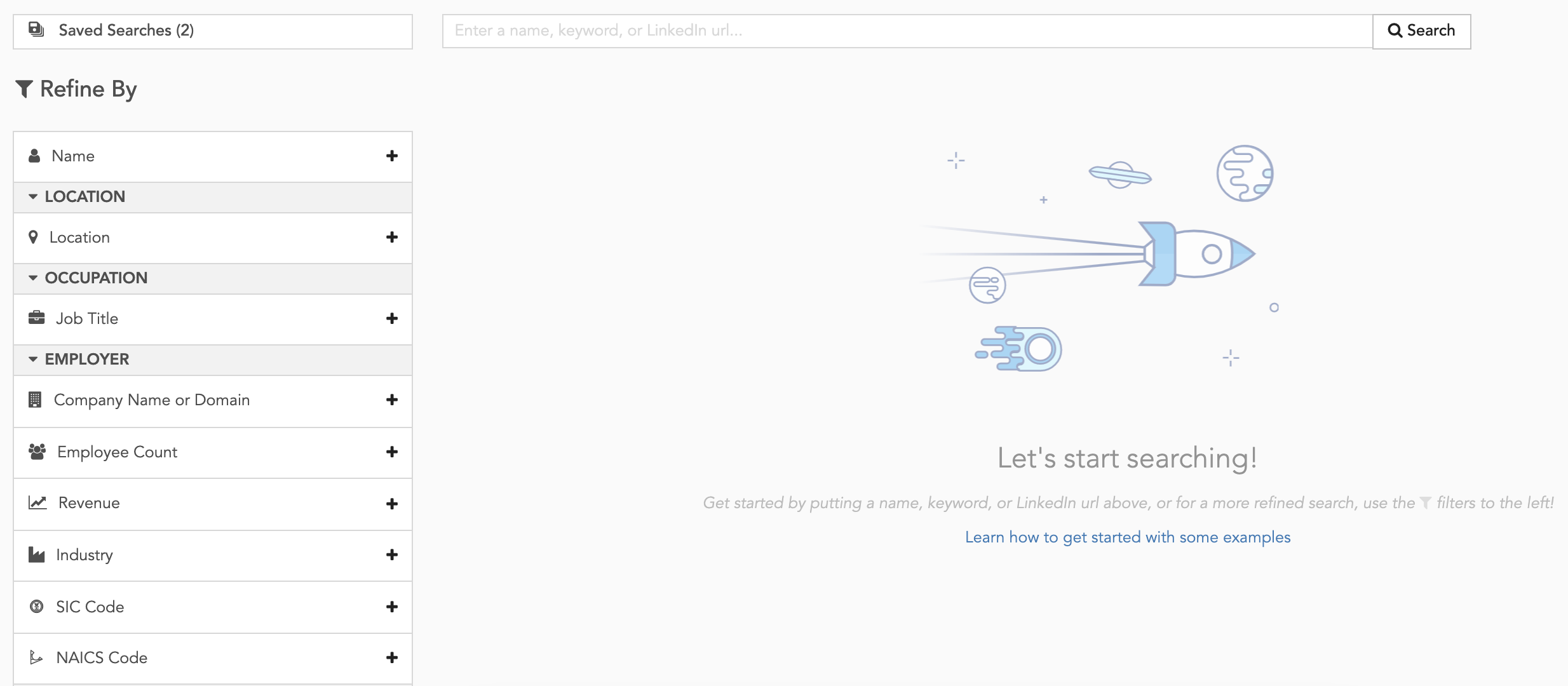Image resolution: width=1568 pixels, height=686 pixels.
Task: Click the line chart Revenue icon
Action: tap(37, 502)
